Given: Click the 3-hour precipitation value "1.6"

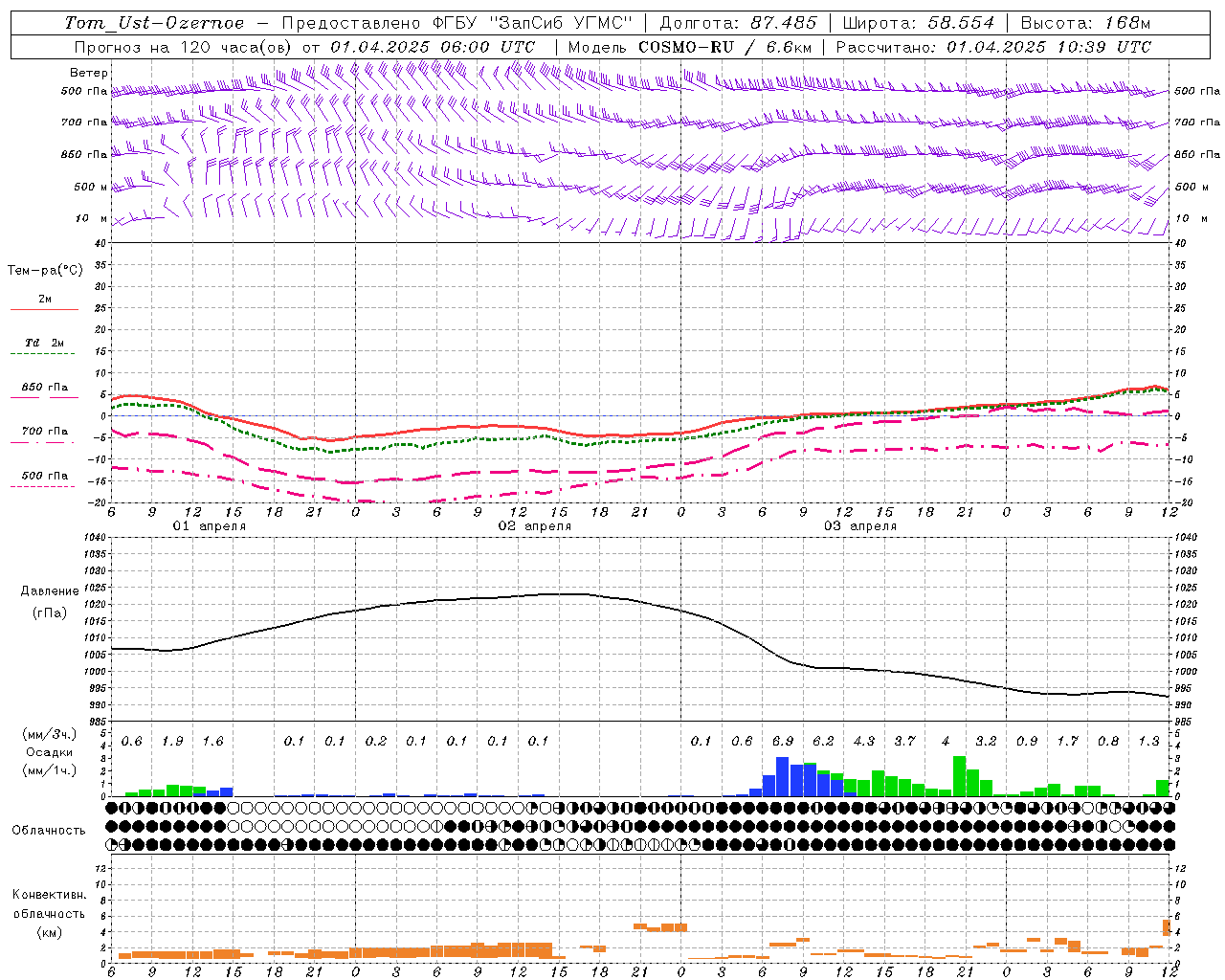Looking at the screenshot, I should (x=212, y=742).
